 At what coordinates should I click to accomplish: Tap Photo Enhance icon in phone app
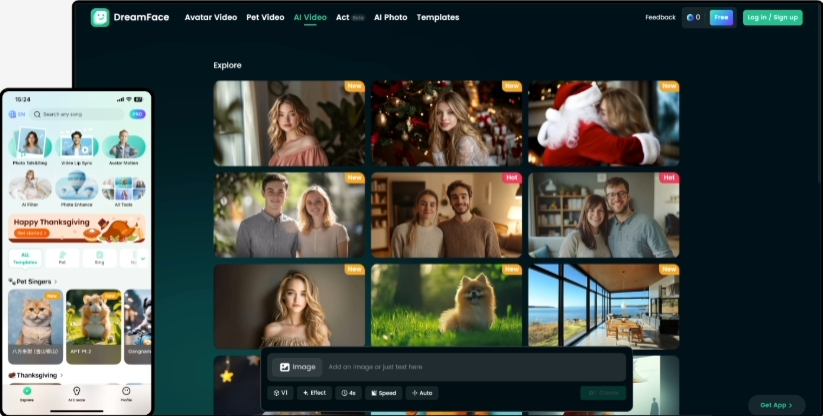(x=77, y=187)
